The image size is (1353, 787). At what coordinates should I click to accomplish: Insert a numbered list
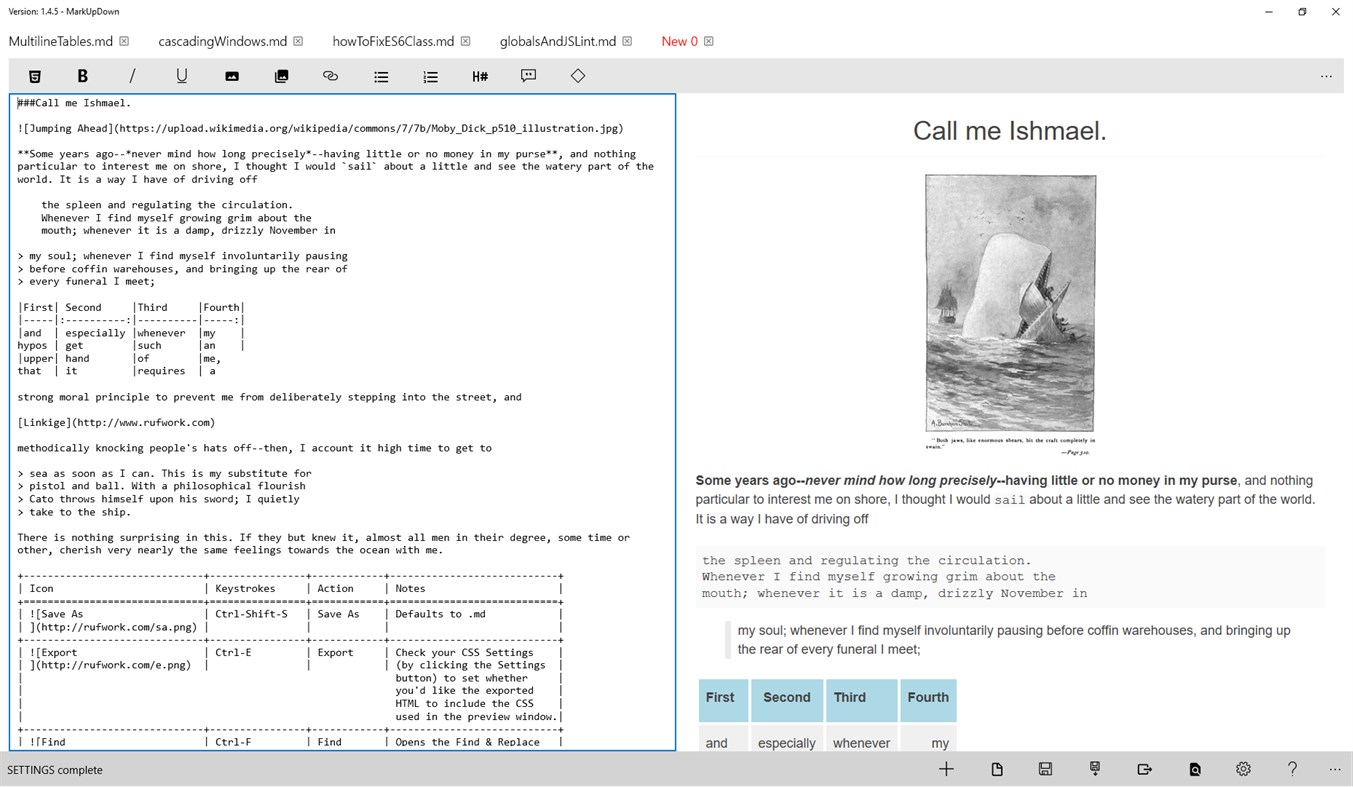430,75
